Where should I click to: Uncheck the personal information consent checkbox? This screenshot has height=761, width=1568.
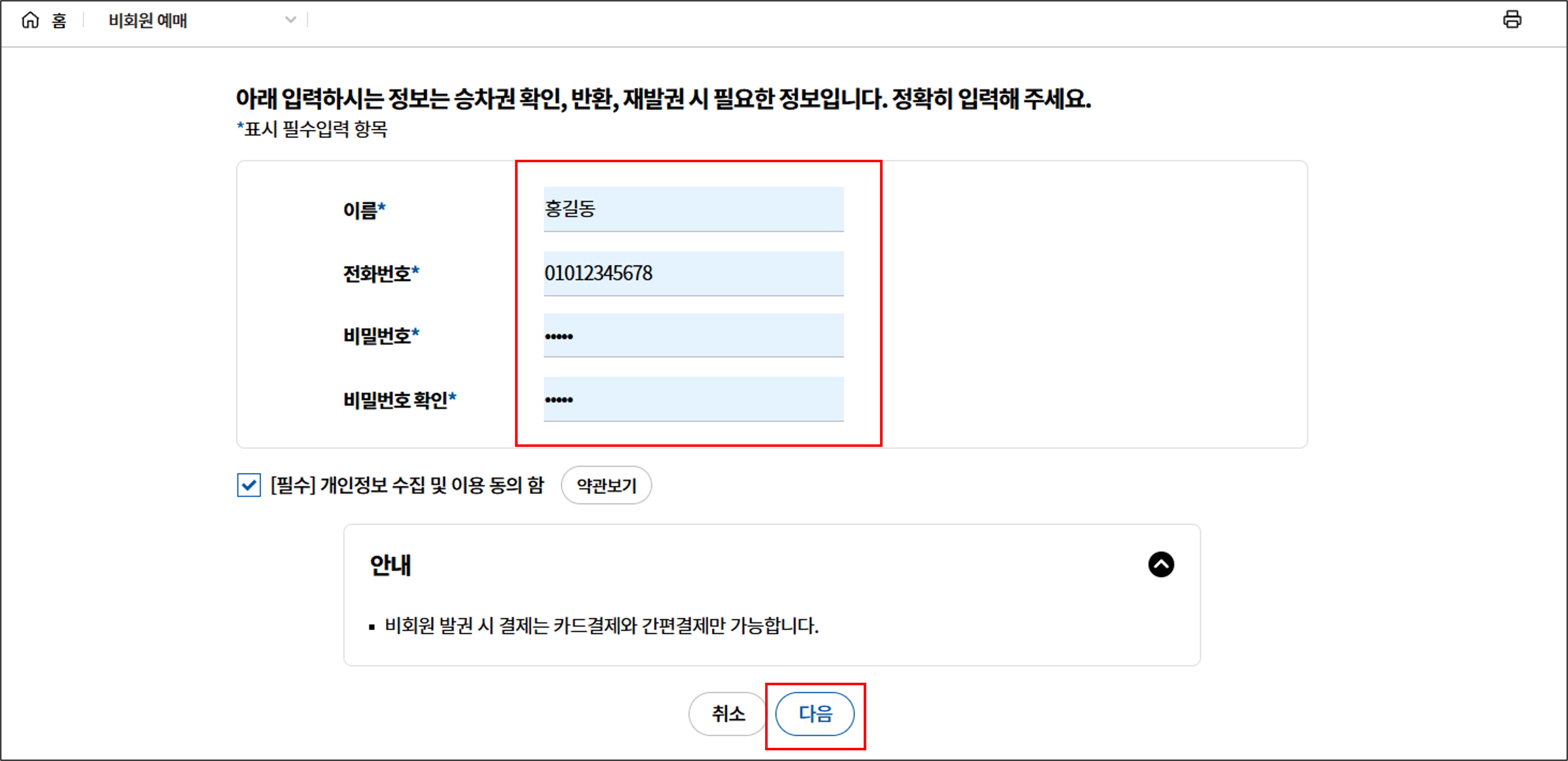pos(248,485)
